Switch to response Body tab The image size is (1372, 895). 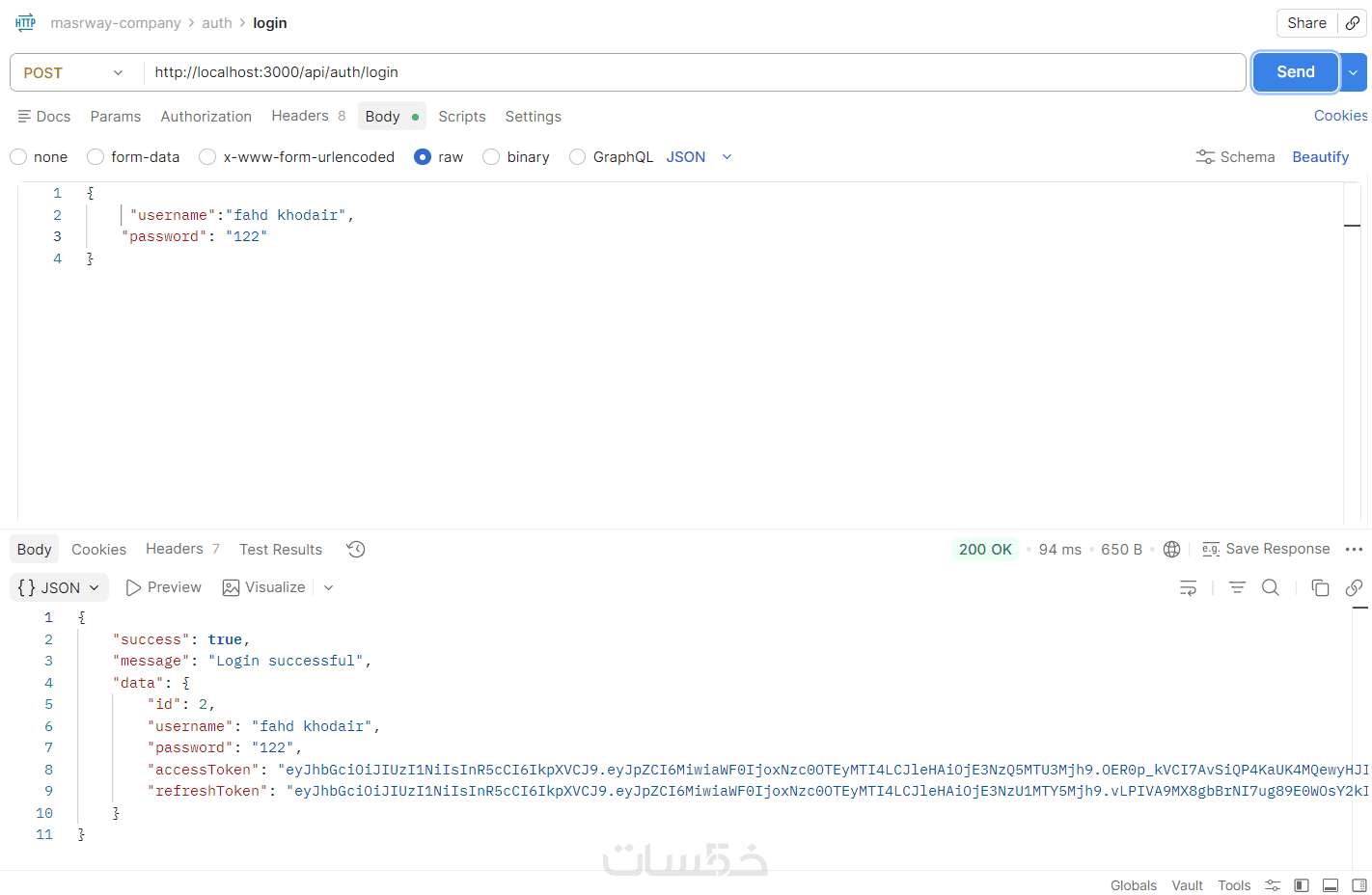[x=35, y=550]
